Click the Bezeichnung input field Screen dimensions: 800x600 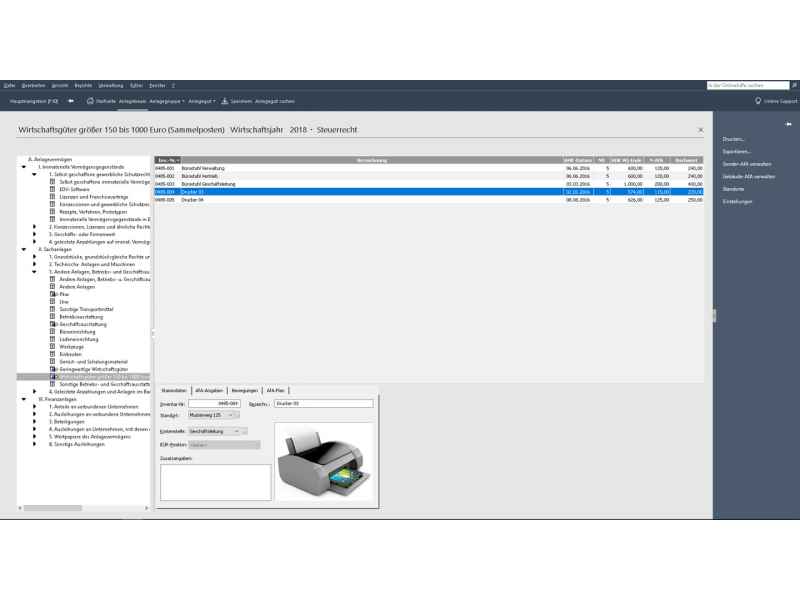pos(323,403)
